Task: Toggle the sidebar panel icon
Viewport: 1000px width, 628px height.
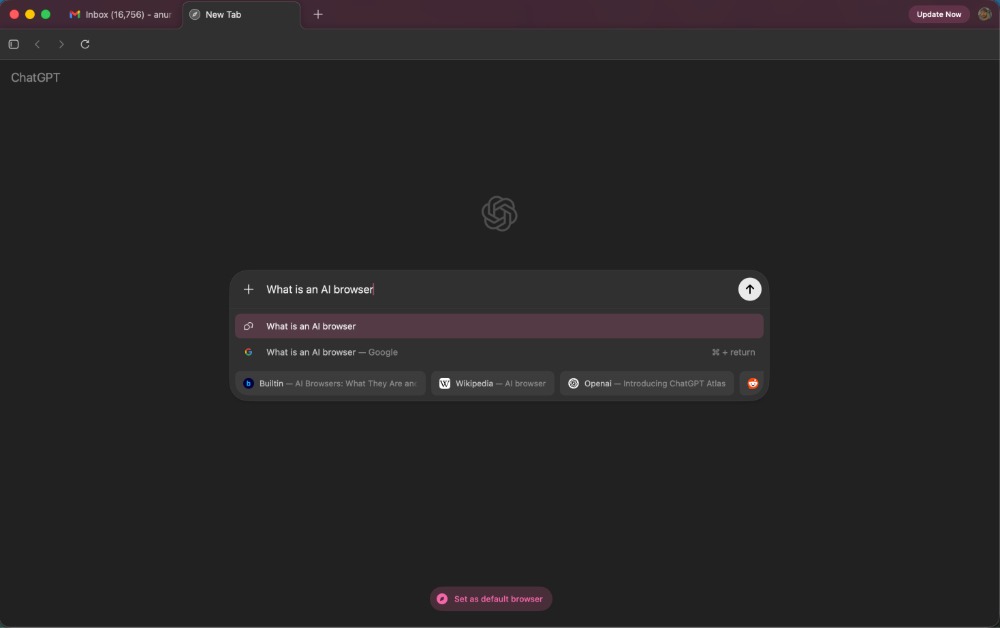Action: pyautogui.click(x=13, y=44)
